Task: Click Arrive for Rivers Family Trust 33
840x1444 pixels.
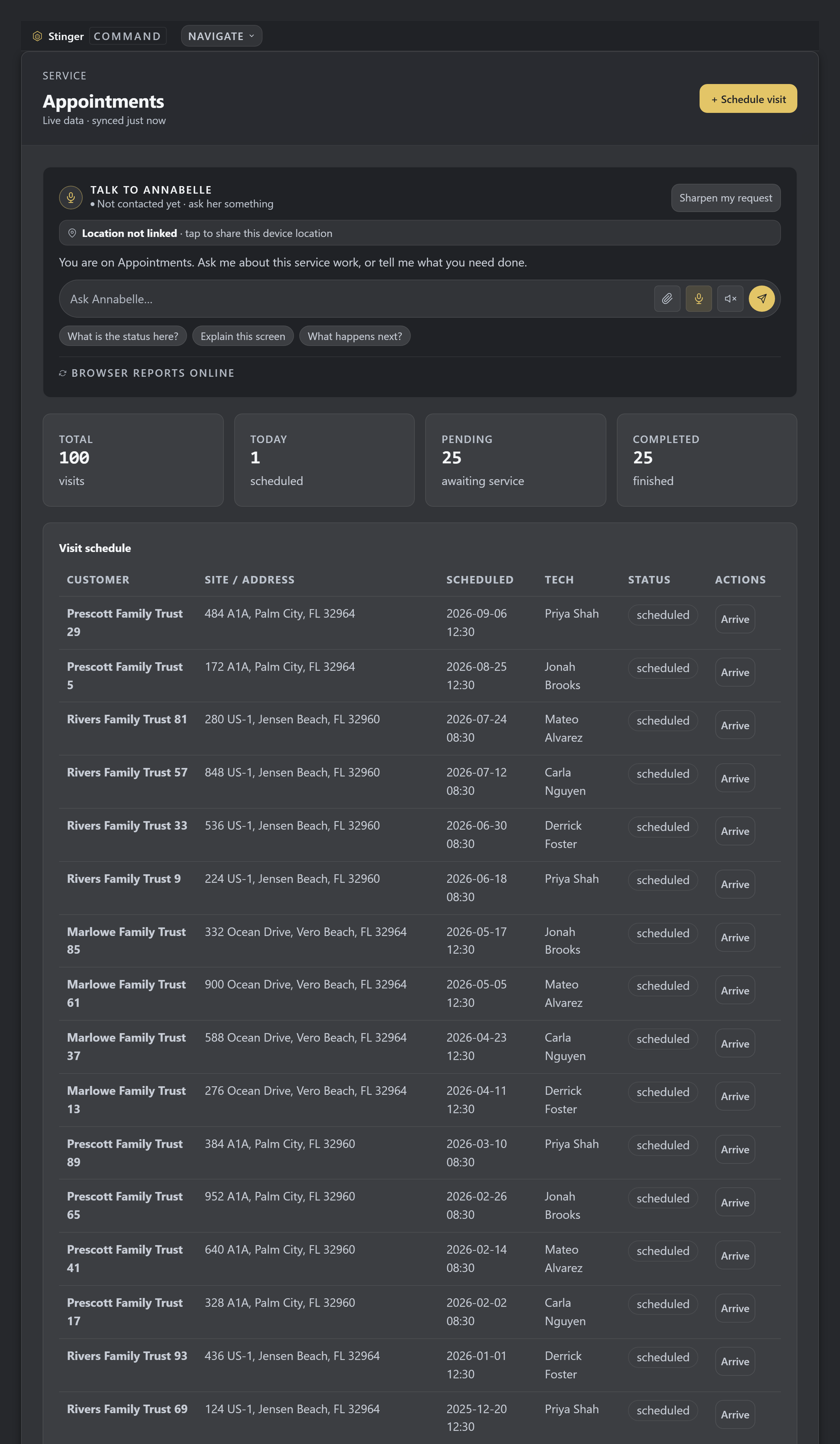Action: 735,831
